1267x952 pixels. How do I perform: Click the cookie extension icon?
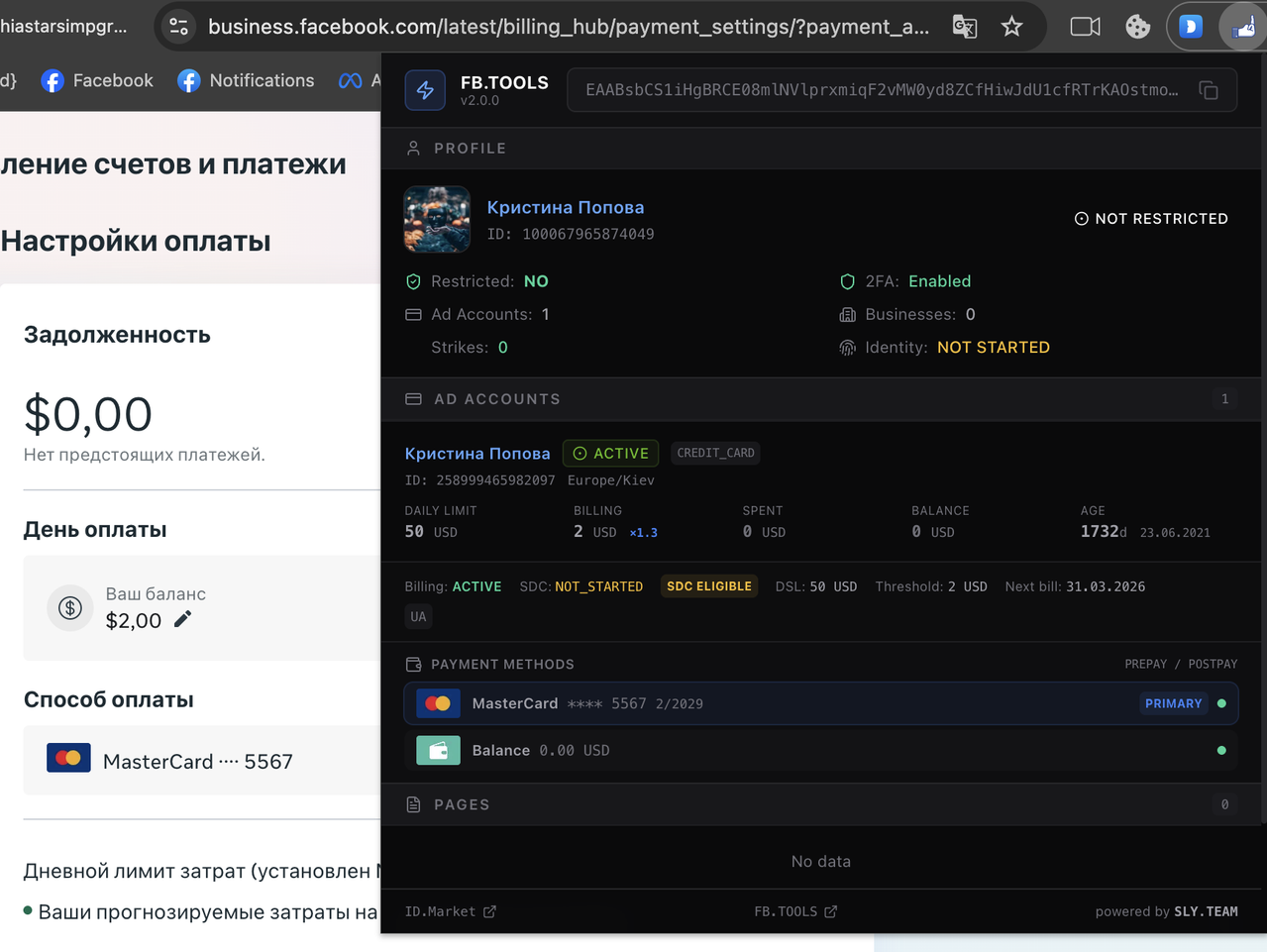coord(1137,27)
